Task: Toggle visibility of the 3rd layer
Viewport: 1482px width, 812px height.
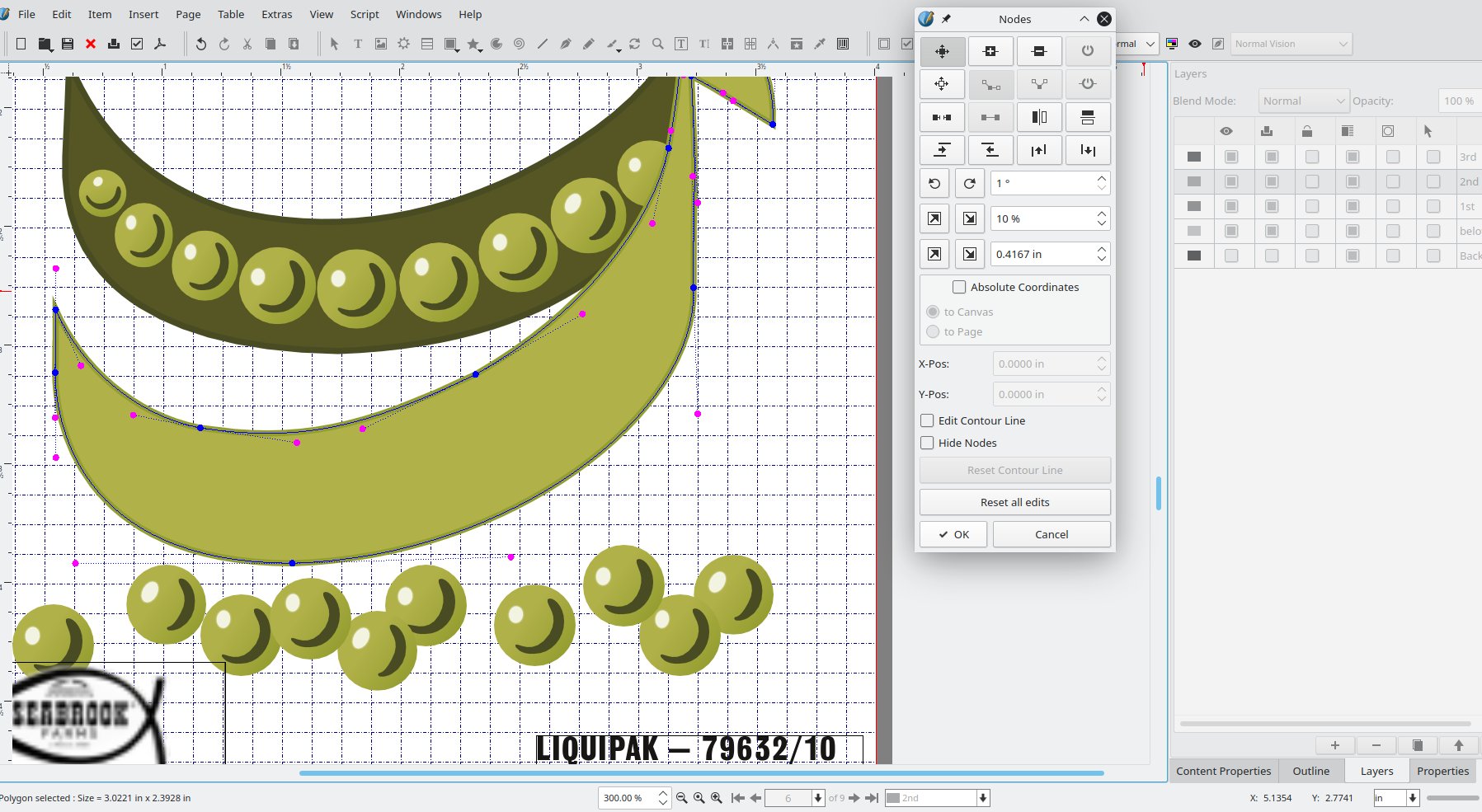Action: click(x=1231, y=157)
